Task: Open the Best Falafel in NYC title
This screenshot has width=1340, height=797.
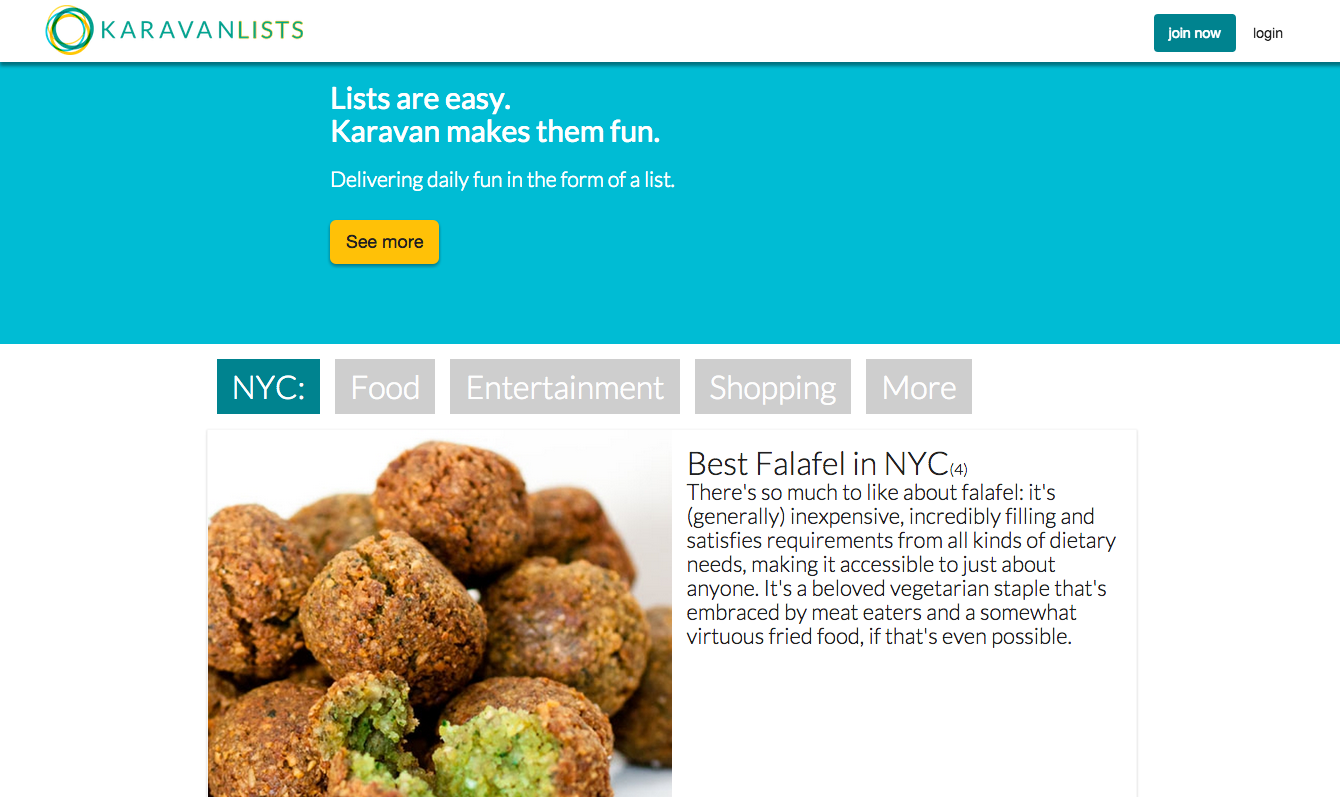Action: (x=817, y=463)
